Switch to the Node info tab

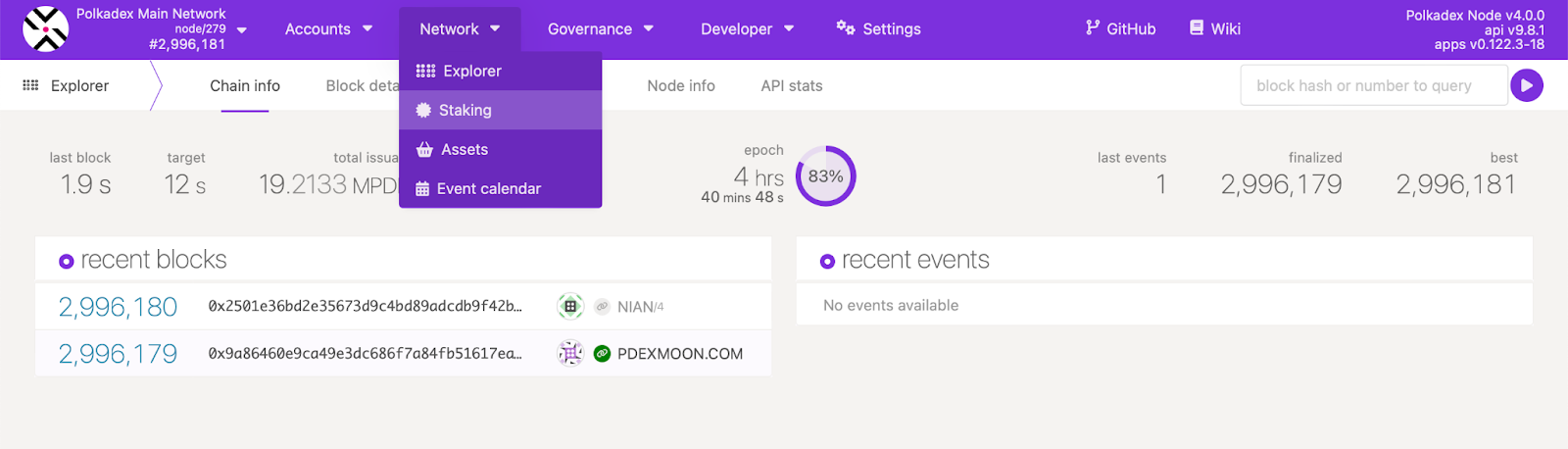[680, 86]
